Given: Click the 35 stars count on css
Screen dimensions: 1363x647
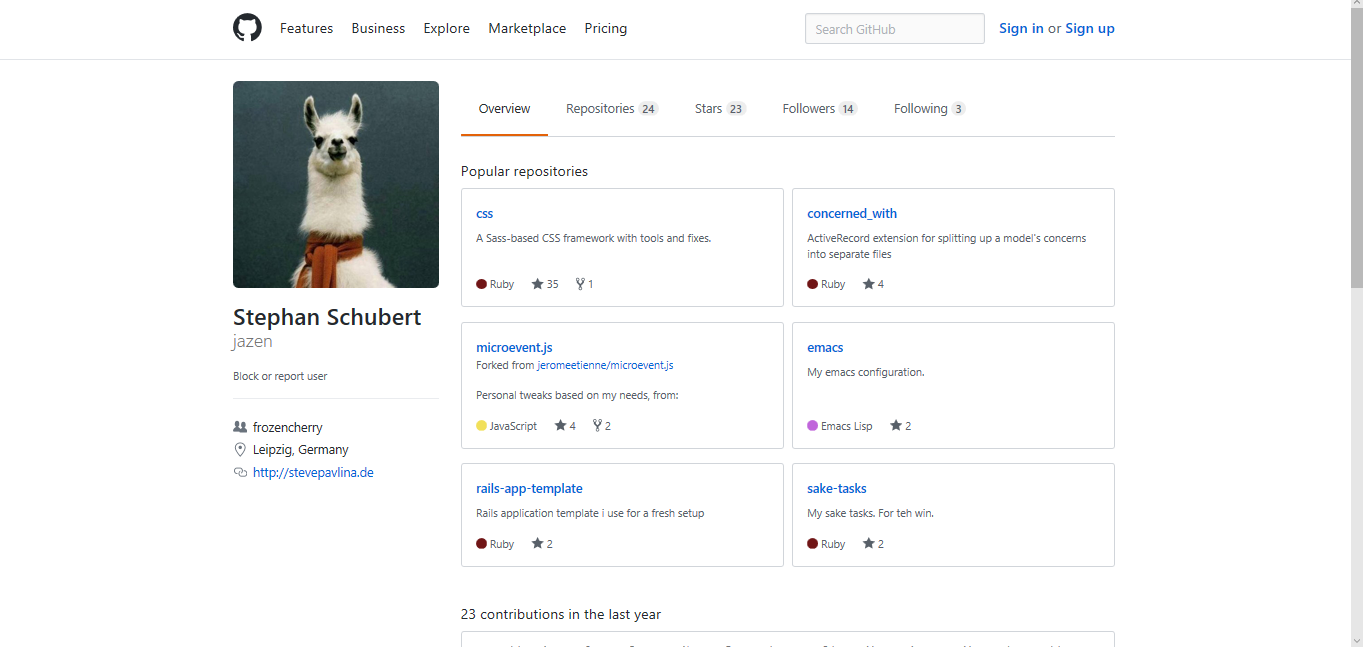Looking at the screenshot, I should [553, 284].
